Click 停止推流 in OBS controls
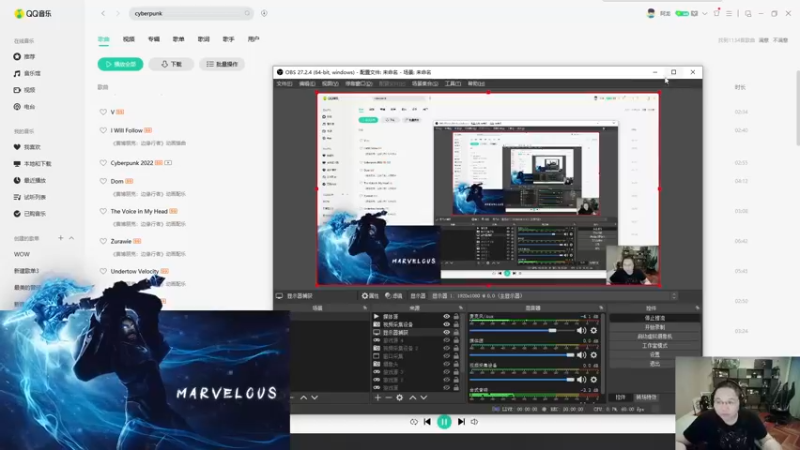The image size is (800, 450). click(655, 318)
